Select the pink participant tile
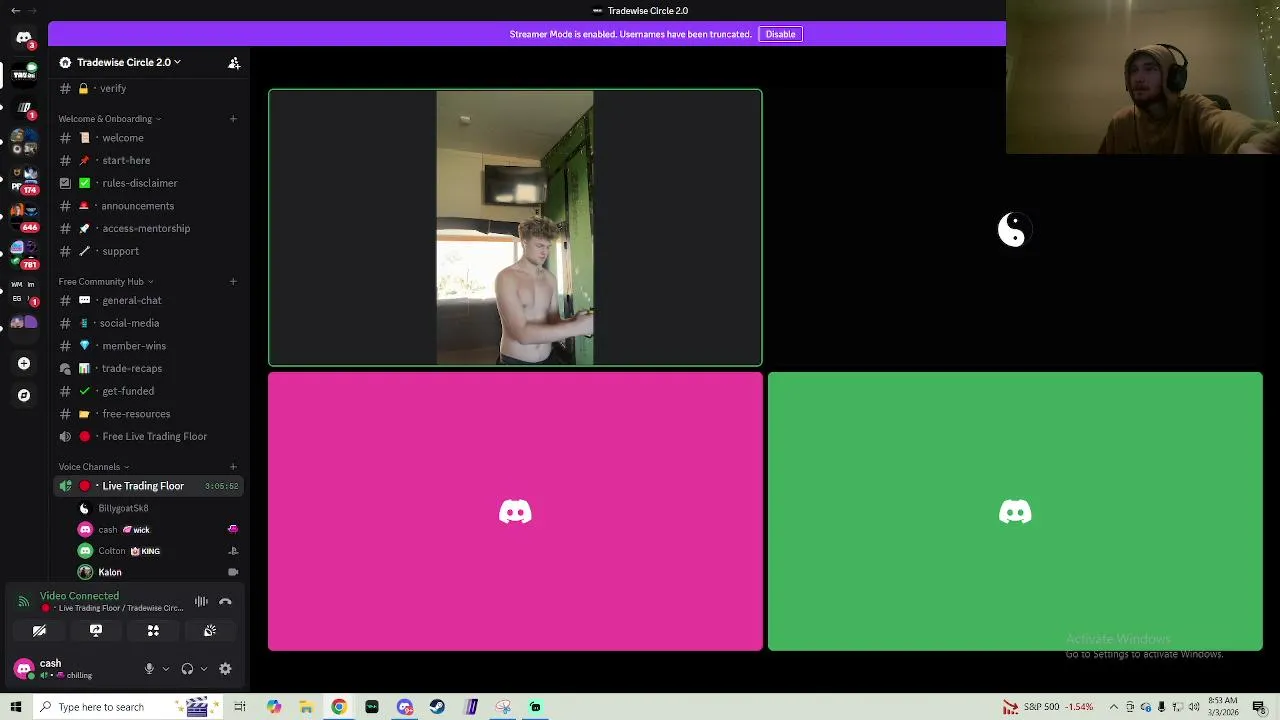The height and width of the screenshot is (720, 1280). [x=515, y=512]
